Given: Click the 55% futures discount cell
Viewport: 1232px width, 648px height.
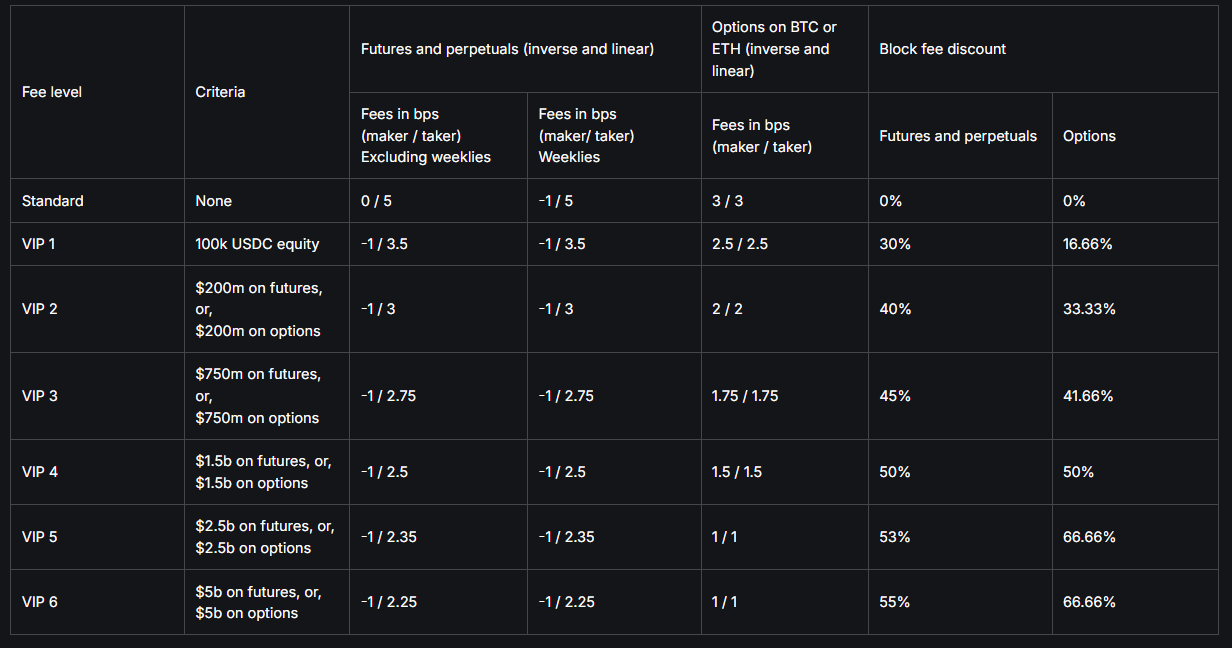Looking at the screenshot, I should pyautogui.click(x=895, y=602).
